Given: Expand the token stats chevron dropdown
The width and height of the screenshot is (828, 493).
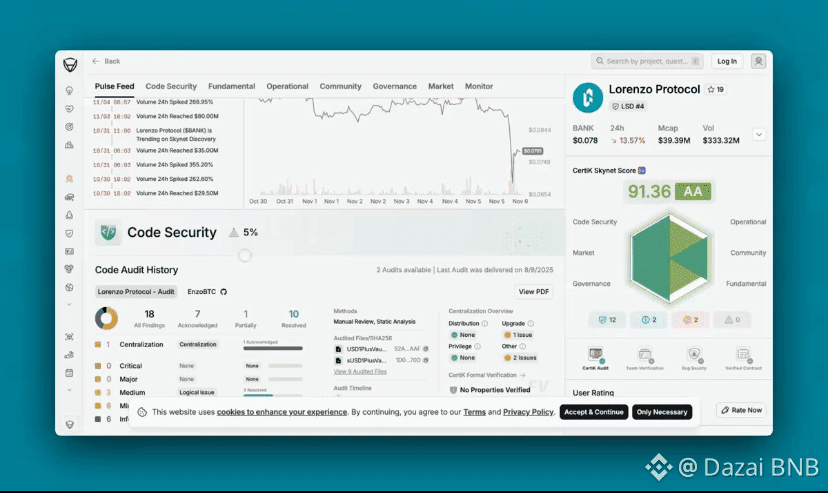Looking at the screenshot, I should click(x=759, y=135).
